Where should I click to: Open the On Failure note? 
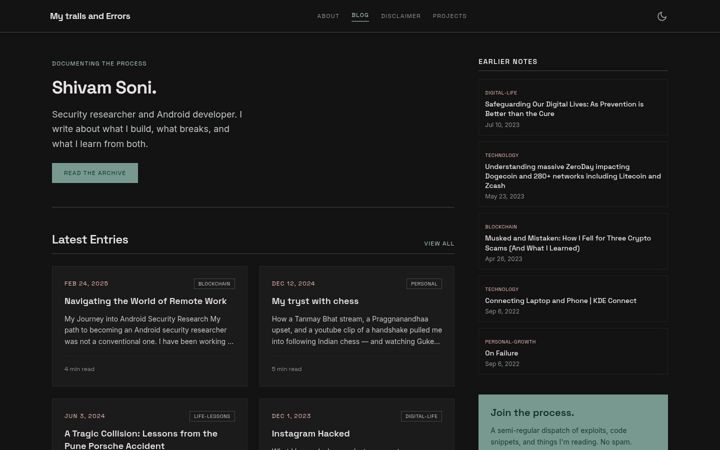tap(501, 353)
